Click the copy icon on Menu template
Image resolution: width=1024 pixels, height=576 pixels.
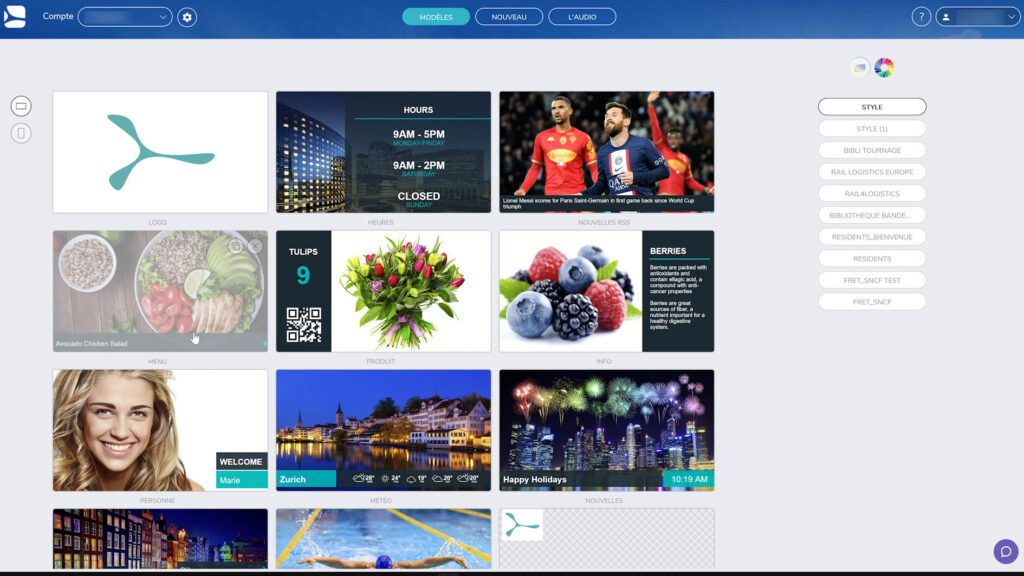point(236,246)
